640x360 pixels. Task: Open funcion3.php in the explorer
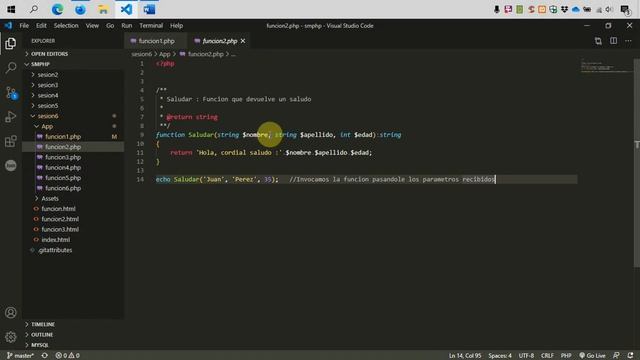click(x=73, y=157)
